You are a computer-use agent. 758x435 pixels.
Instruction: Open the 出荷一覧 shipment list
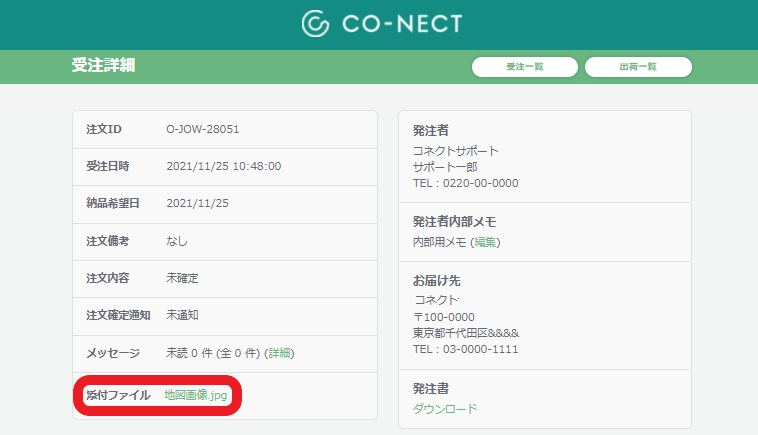(638, 67)
